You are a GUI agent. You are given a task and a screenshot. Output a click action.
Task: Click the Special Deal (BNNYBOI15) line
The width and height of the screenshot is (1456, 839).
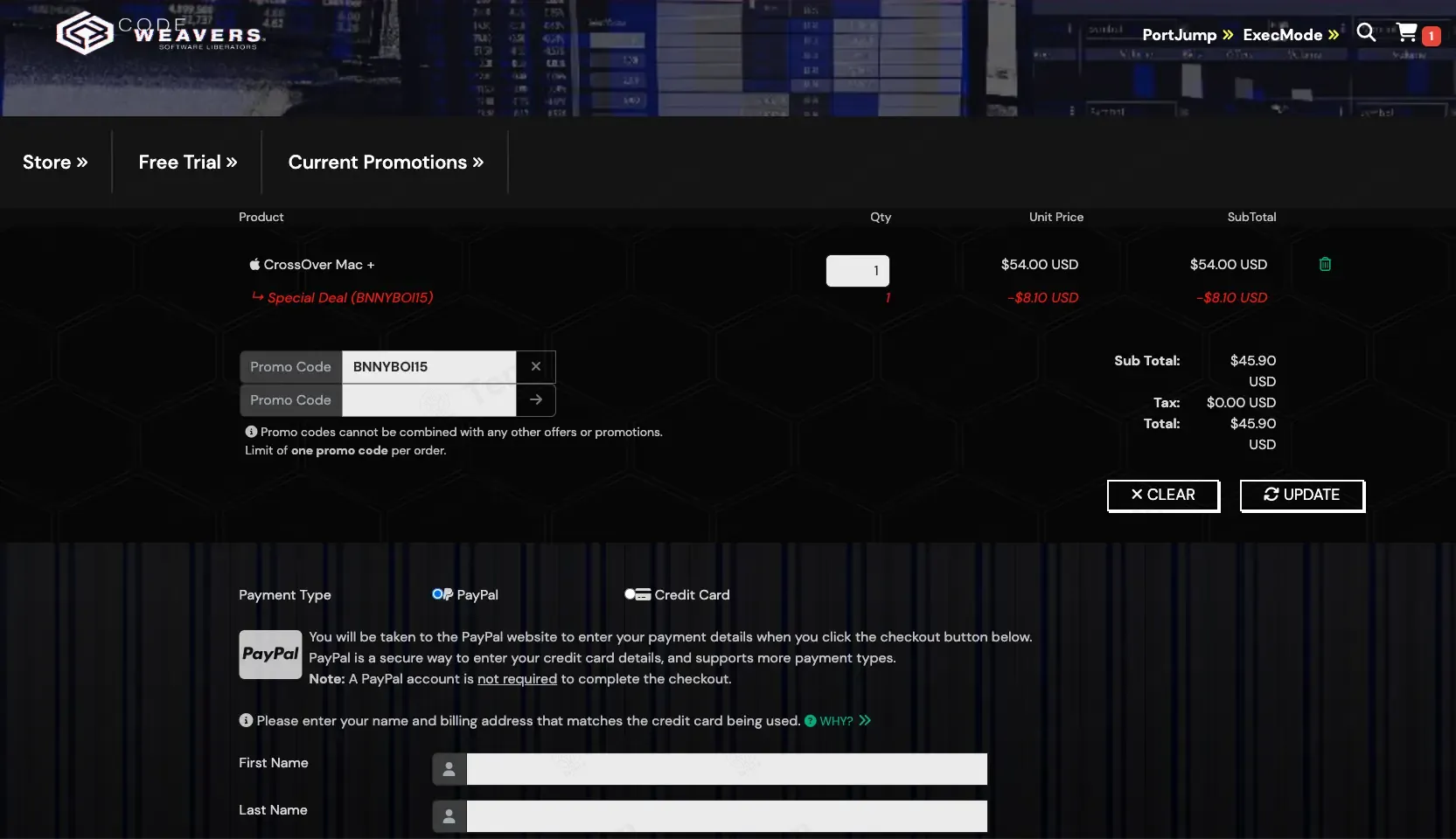click(350, 298)
